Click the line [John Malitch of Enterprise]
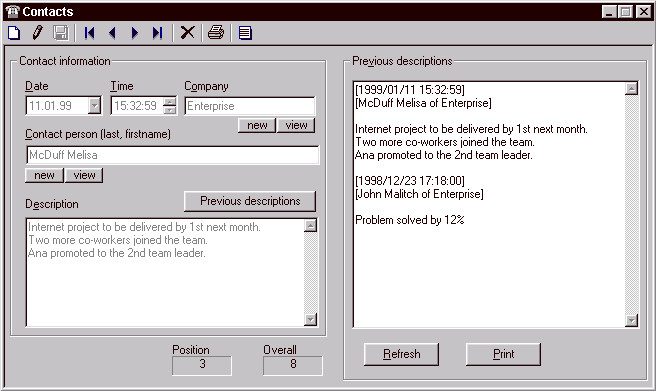Screen dimensions: 656x391 pyautogui.click(x=419, y=194)
